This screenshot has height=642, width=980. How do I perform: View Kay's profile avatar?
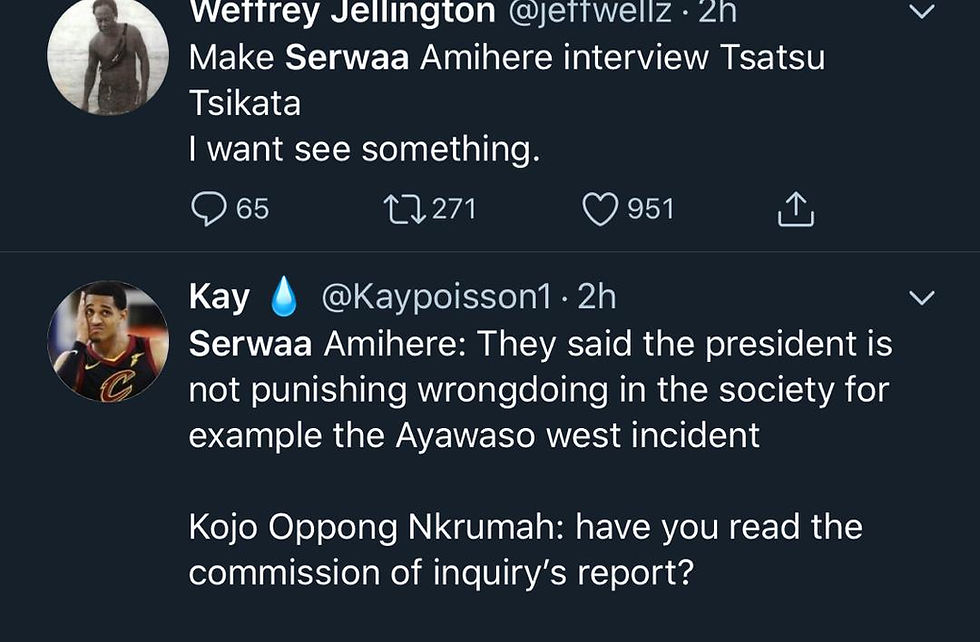point(108,340)
